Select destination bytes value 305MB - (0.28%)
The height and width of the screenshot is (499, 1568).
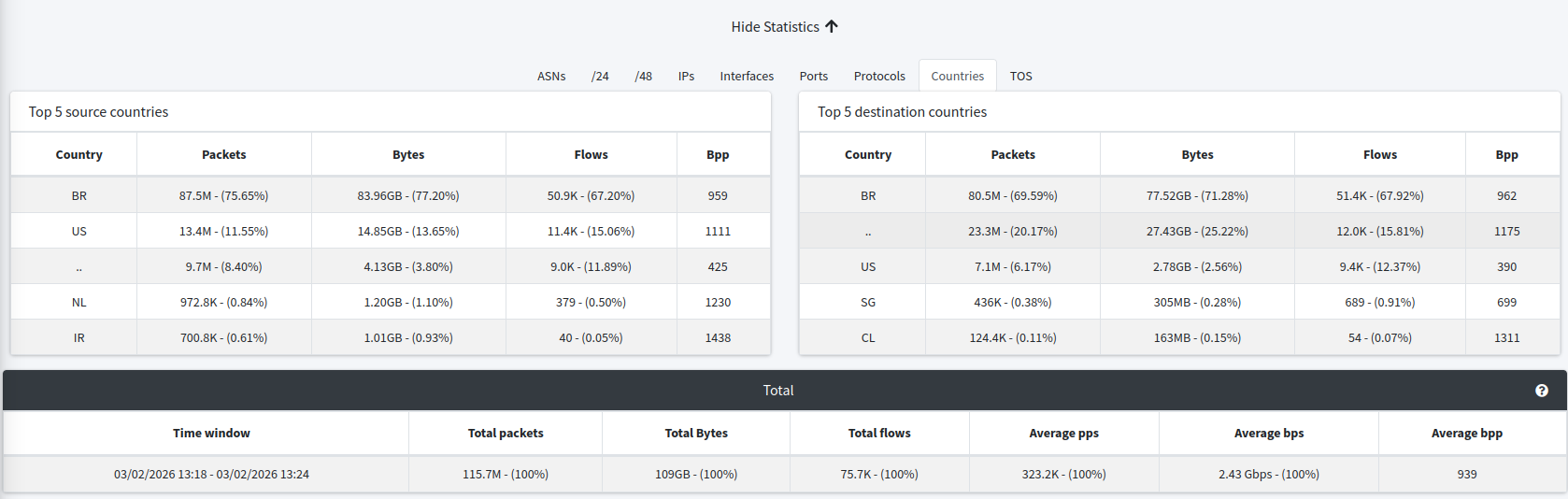pos(1197,302)
